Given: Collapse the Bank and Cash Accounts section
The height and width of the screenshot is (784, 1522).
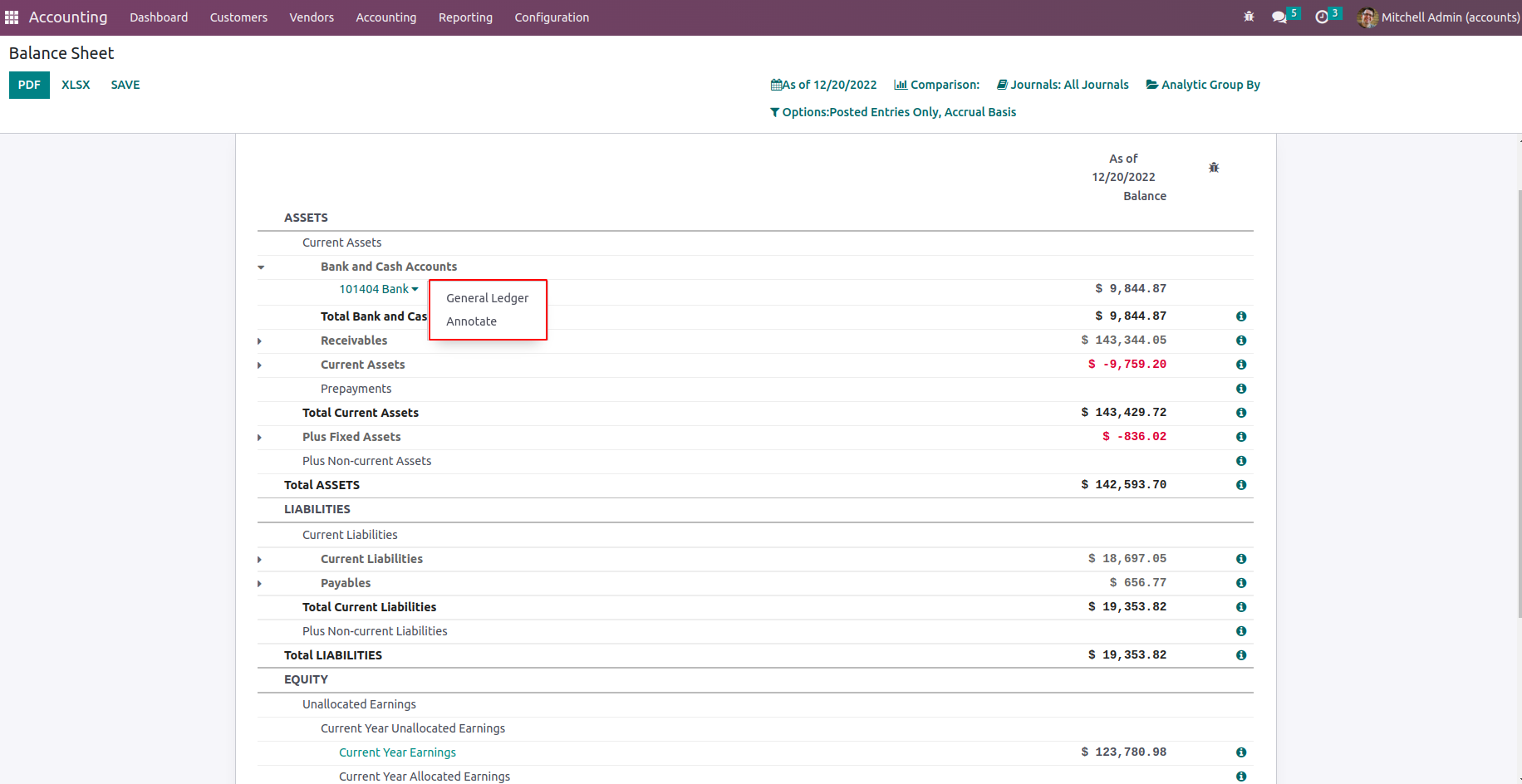Looking at the screenshot, I should (261, 267).
